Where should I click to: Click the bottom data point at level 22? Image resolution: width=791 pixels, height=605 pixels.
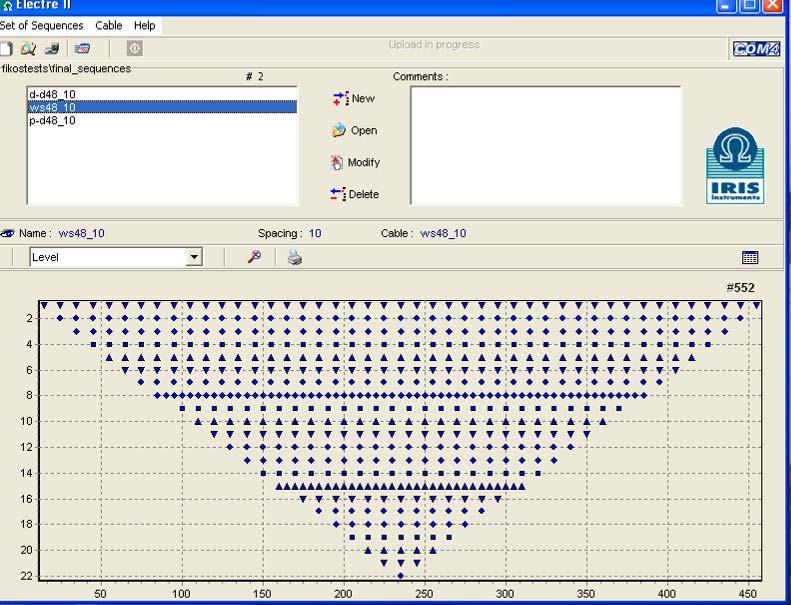401,576
